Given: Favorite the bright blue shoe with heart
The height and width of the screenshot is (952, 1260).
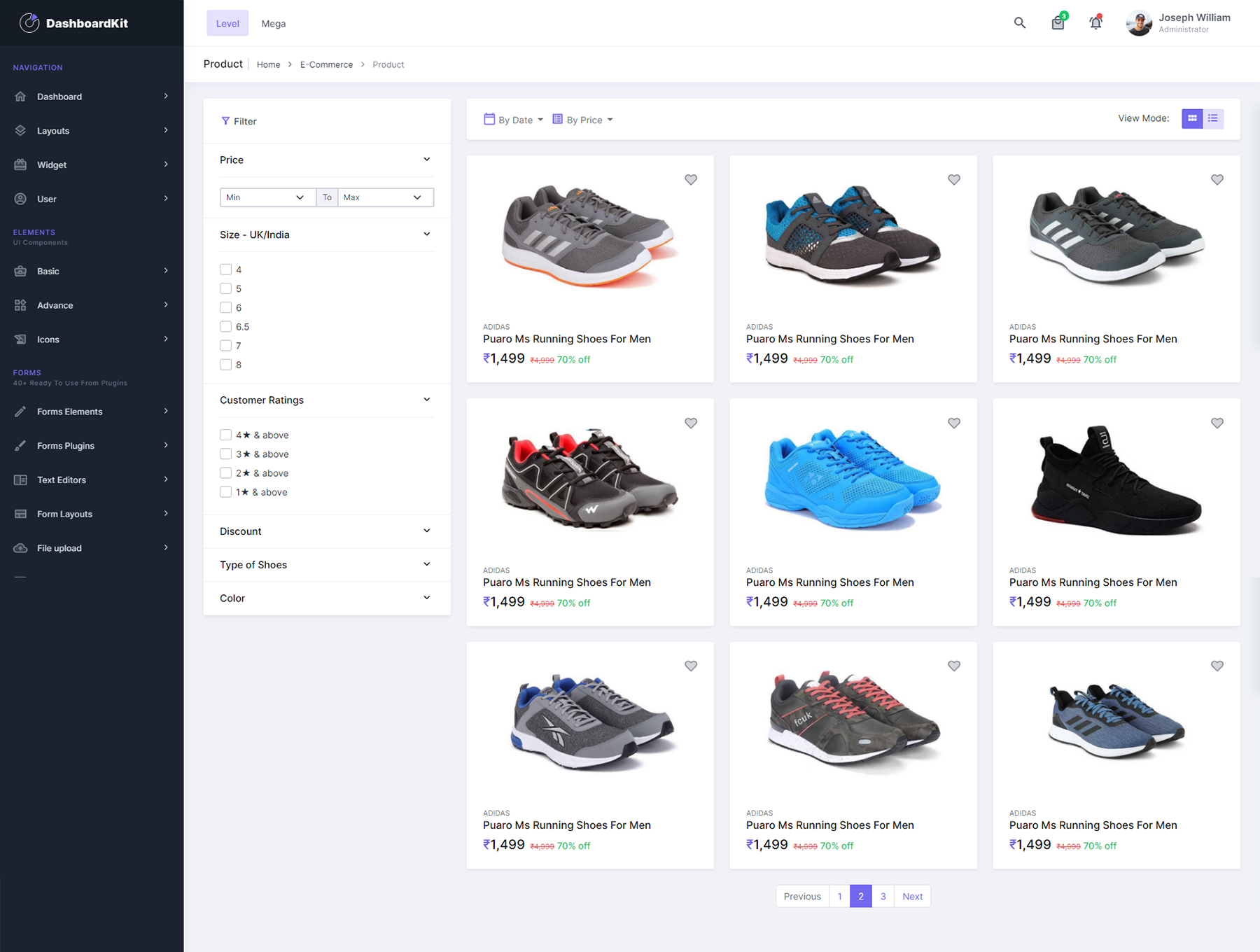Looking at the screenshot, I should pos(954,423).
